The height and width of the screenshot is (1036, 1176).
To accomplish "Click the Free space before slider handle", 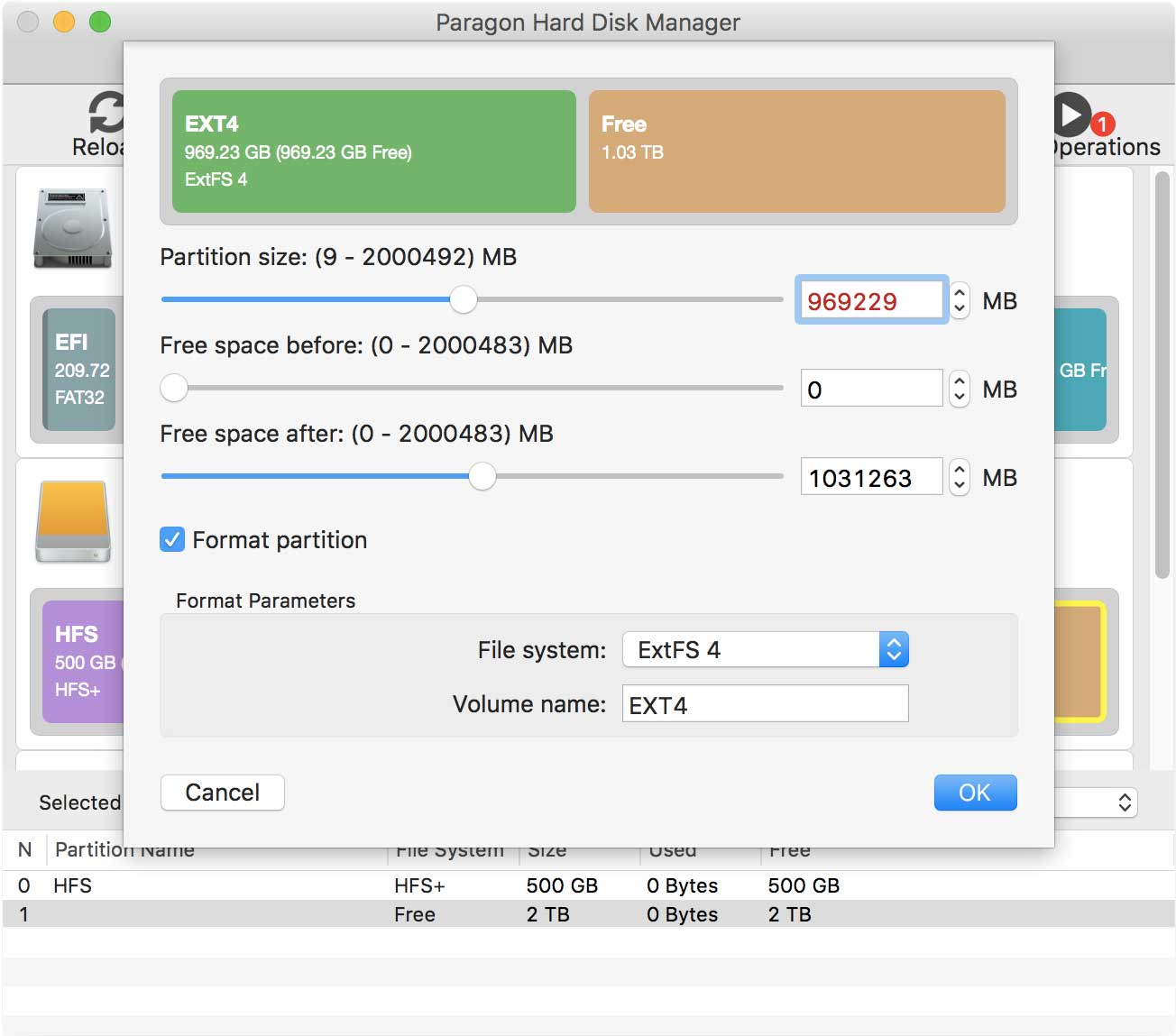I will click(174, 388).
